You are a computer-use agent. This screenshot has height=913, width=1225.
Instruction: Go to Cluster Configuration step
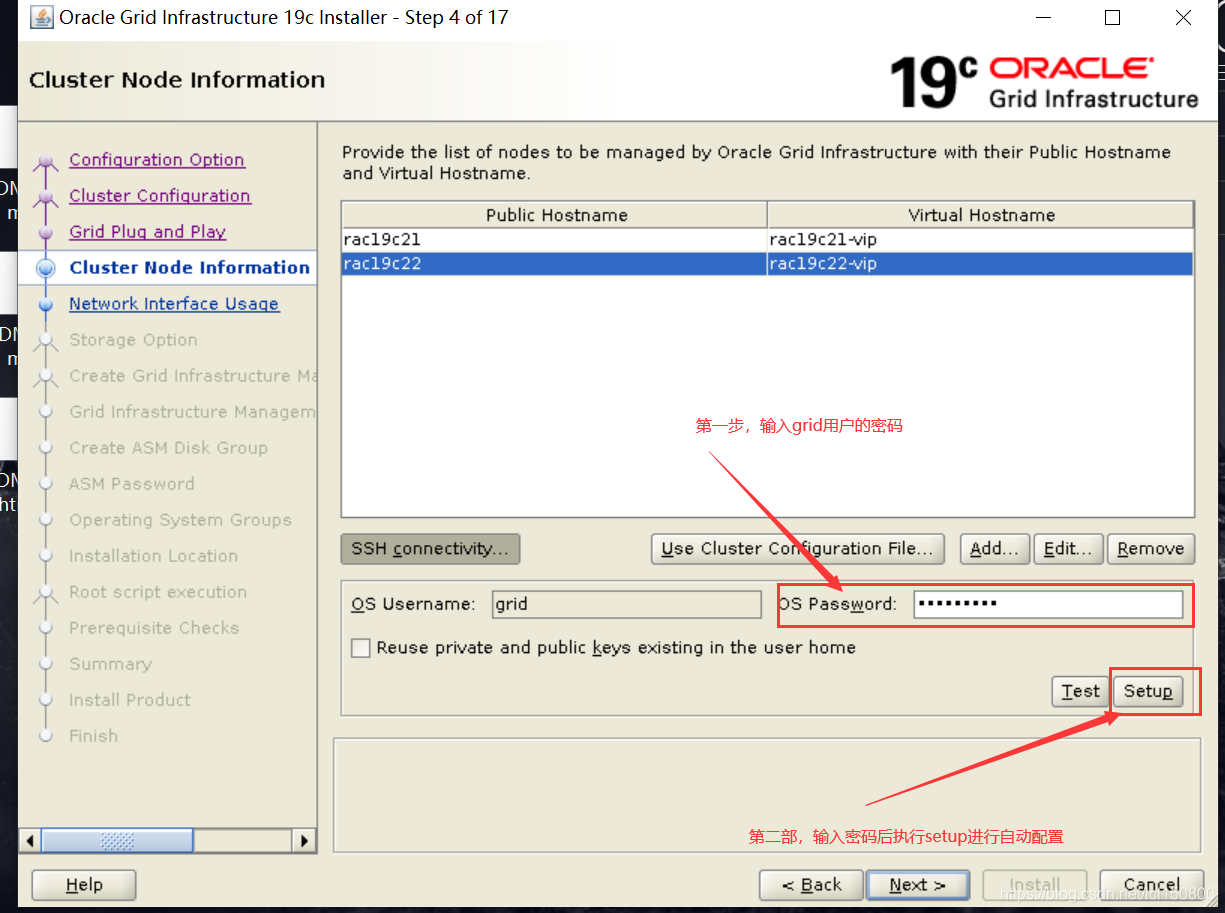click(160, 196)
